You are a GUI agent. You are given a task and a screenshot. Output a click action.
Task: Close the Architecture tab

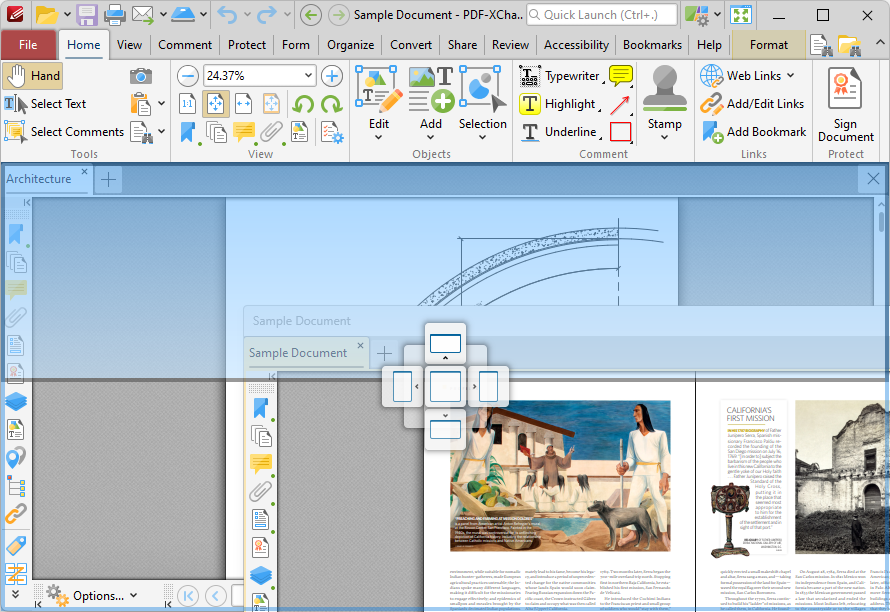click(84, 171)
